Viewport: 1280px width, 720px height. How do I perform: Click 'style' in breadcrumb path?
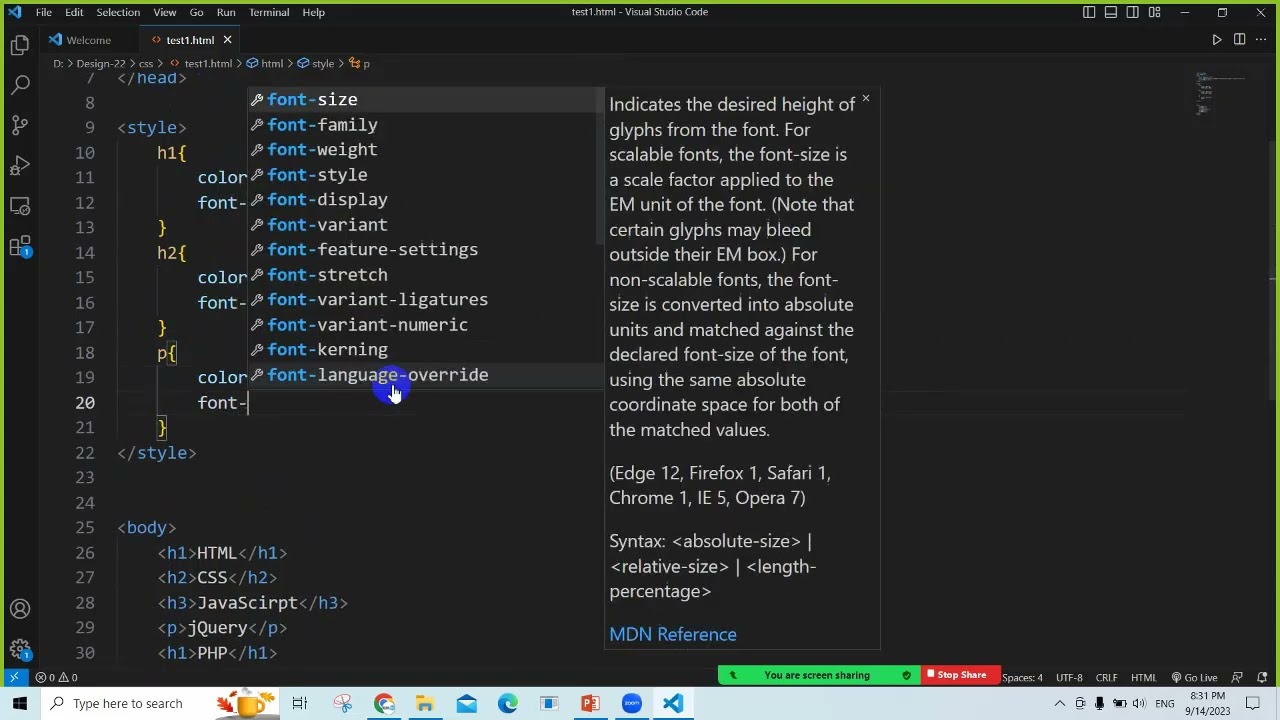pyautogui.click(x=323, y=64)
